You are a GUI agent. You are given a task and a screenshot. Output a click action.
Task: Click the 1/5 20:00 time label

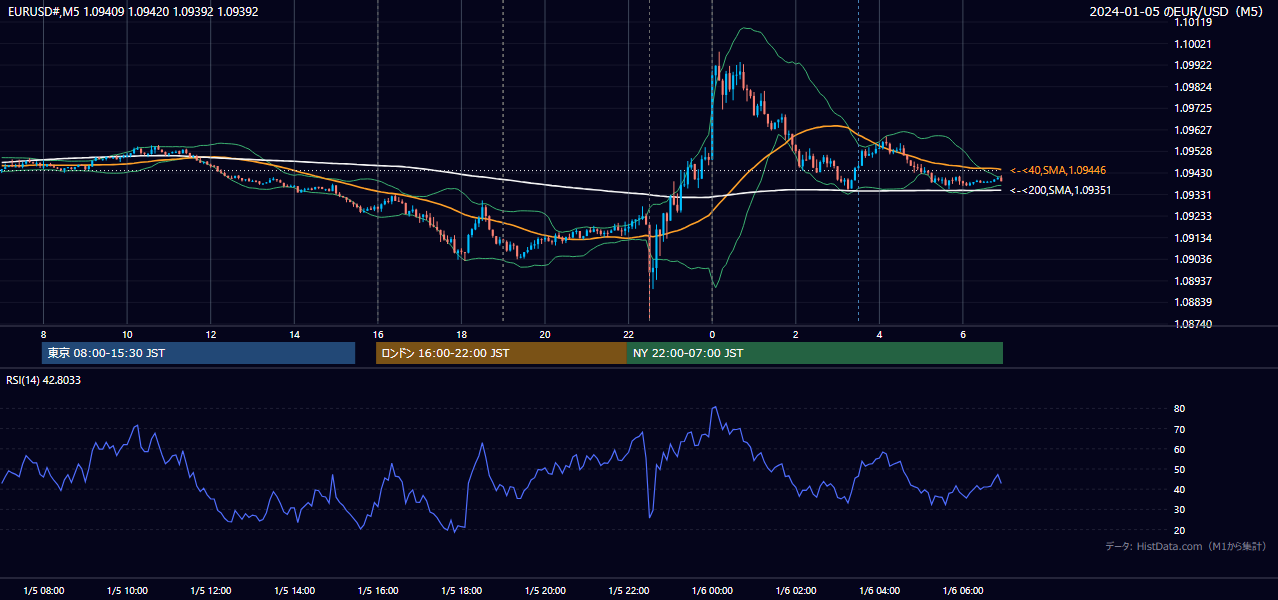[x=545, y=590]
